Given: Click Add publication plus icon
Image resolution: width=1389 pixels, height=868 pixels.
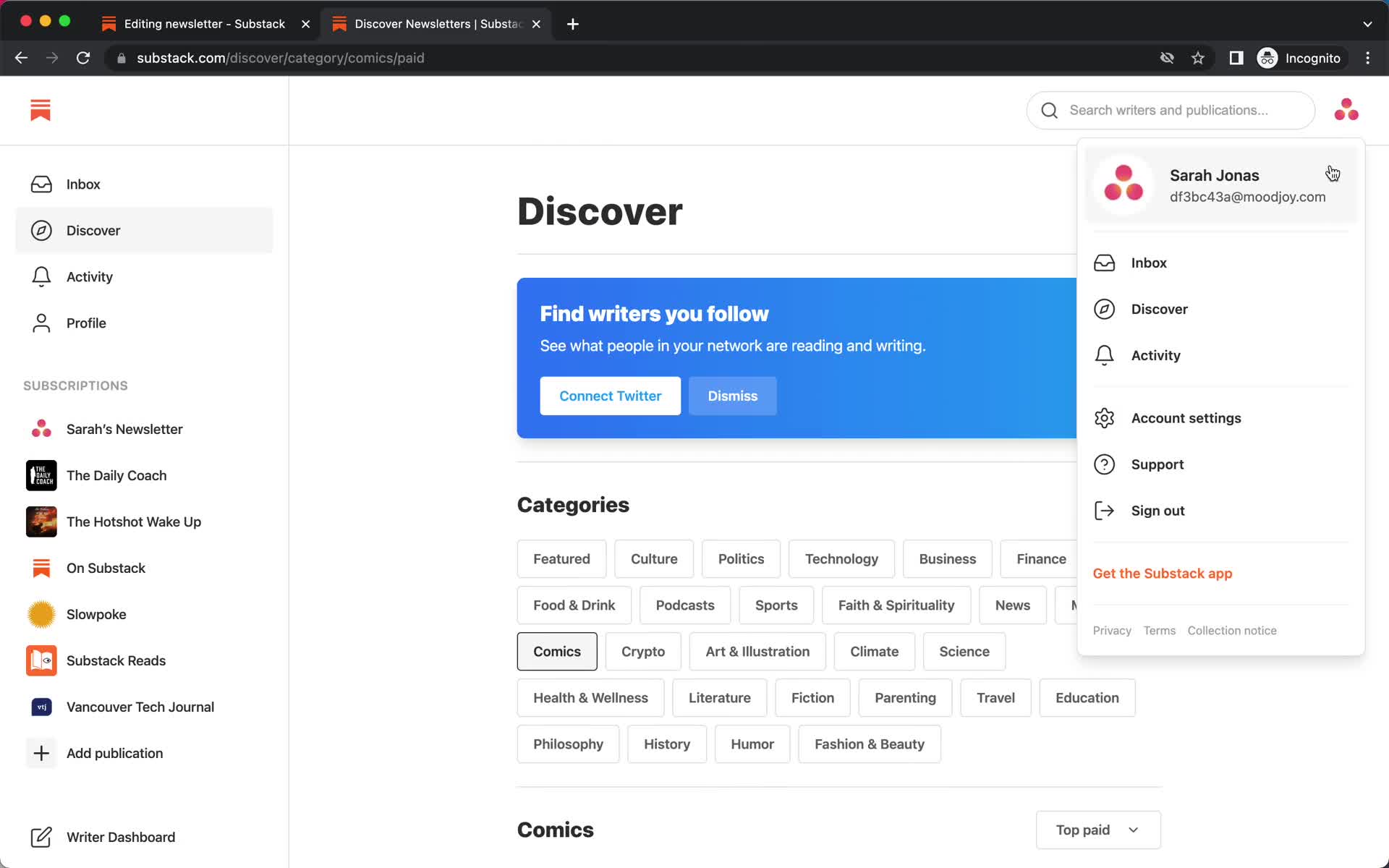Looking at the screenshot, I should click(x=41, y=752).
